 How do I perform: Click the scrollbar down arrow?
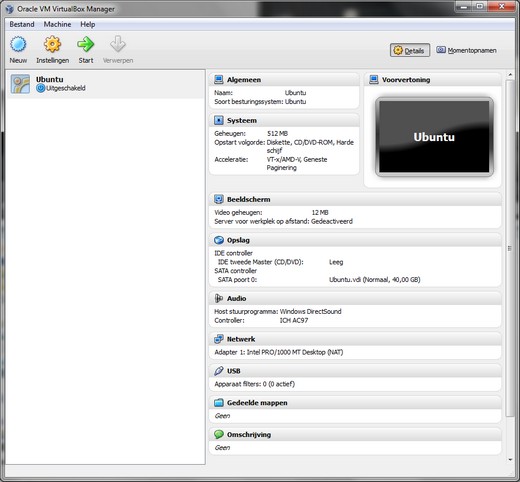pyautogui.click(x=510, y=459)
